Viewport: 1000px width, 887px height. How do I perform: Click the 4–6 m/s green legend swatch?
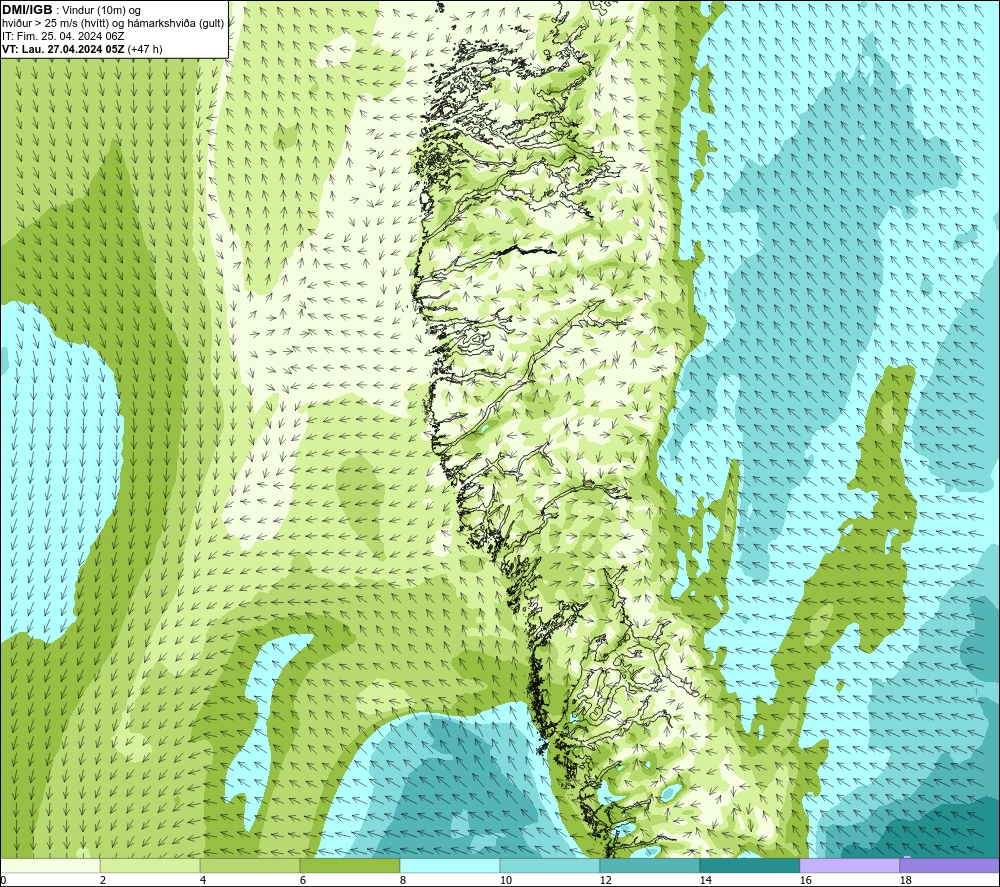[250, 865]
